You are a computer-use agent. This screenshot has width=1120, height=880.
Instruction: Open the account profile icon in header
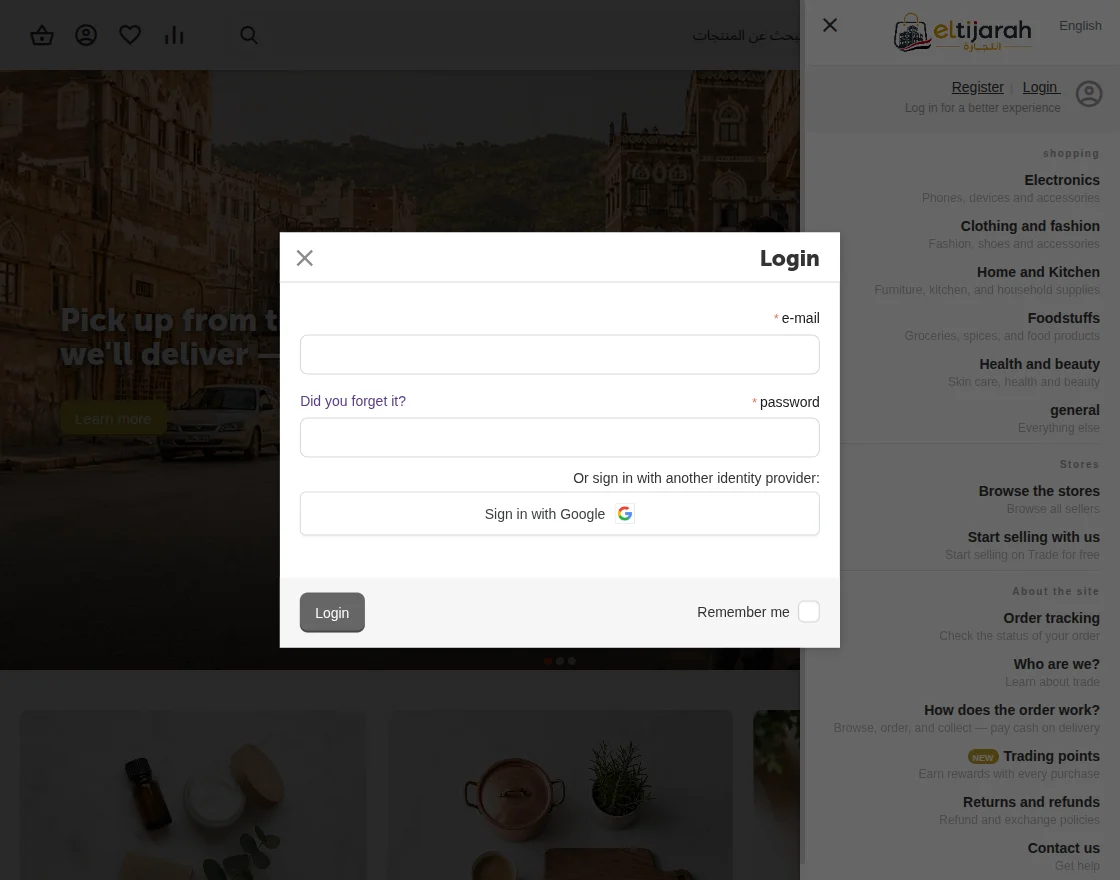click(86, 35)
